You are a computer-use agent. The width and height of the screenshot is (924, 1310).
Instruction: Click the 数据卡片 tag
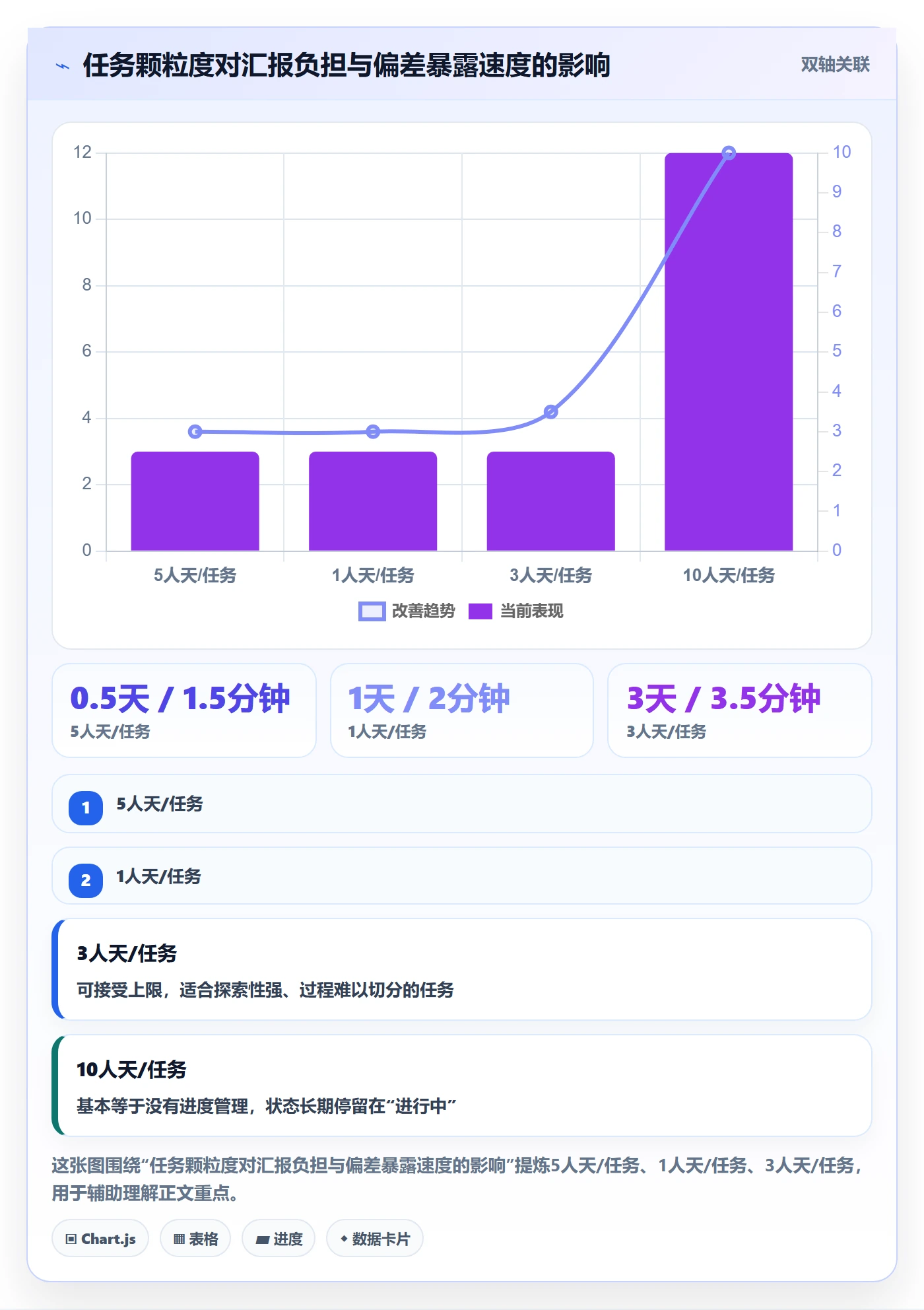375,1239
